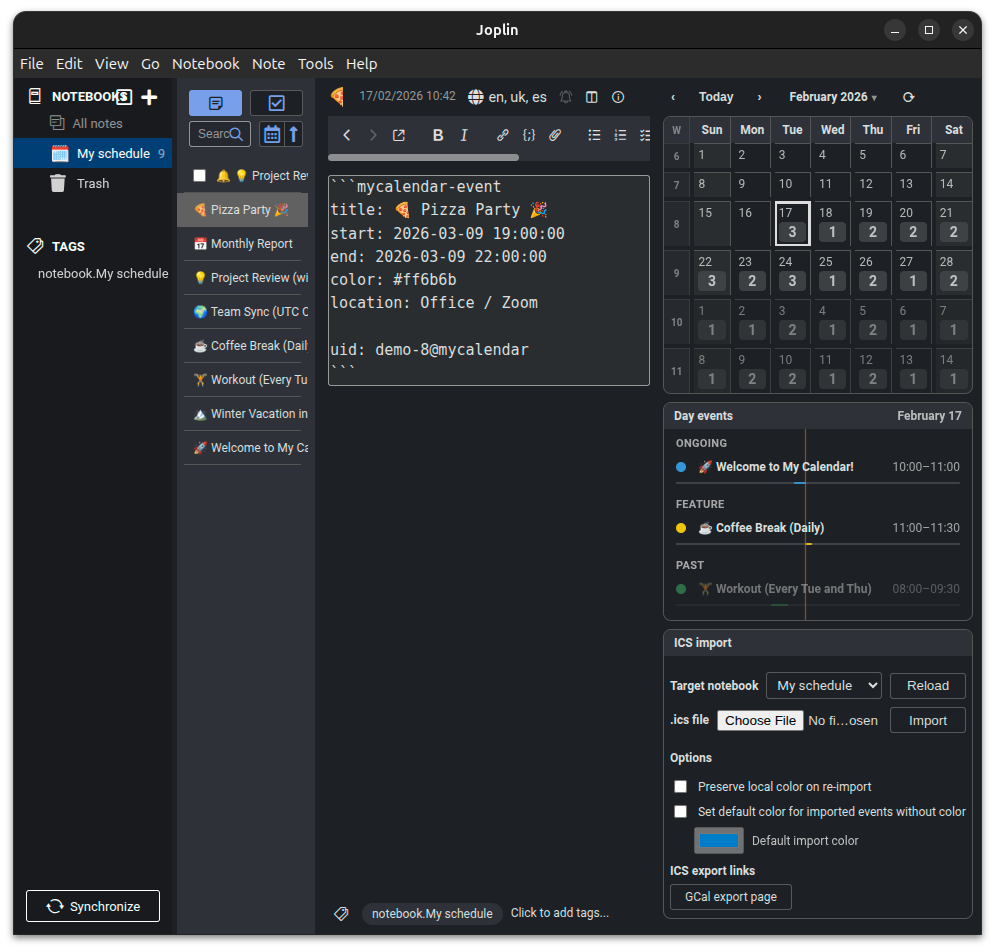Enable Preserve local color on re-import
Image resolution: width=995 pixels, height=951 pixels.
680,787
